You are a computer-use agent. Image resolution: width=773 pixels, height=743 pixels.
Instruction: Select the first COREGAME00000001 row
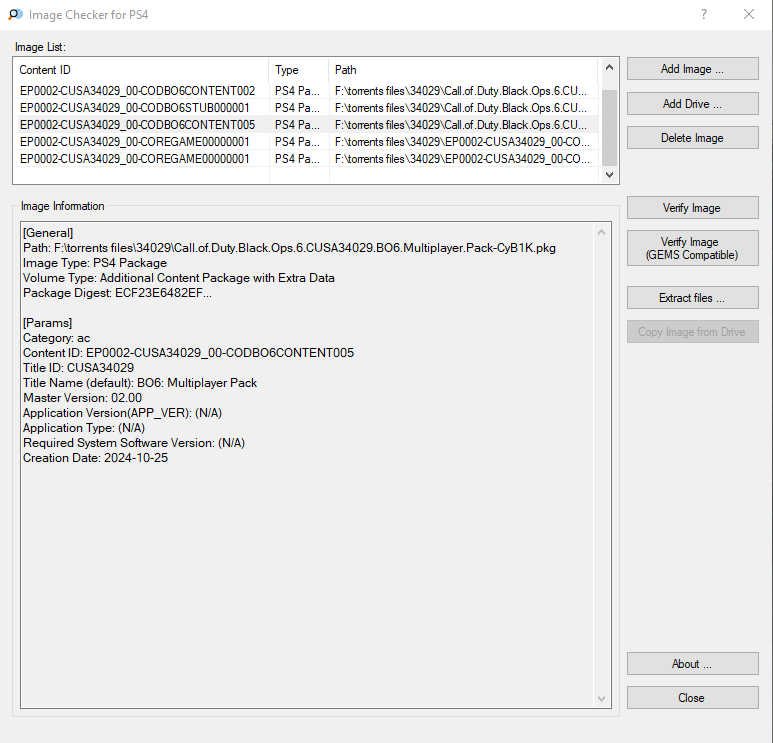pos(306,142)
